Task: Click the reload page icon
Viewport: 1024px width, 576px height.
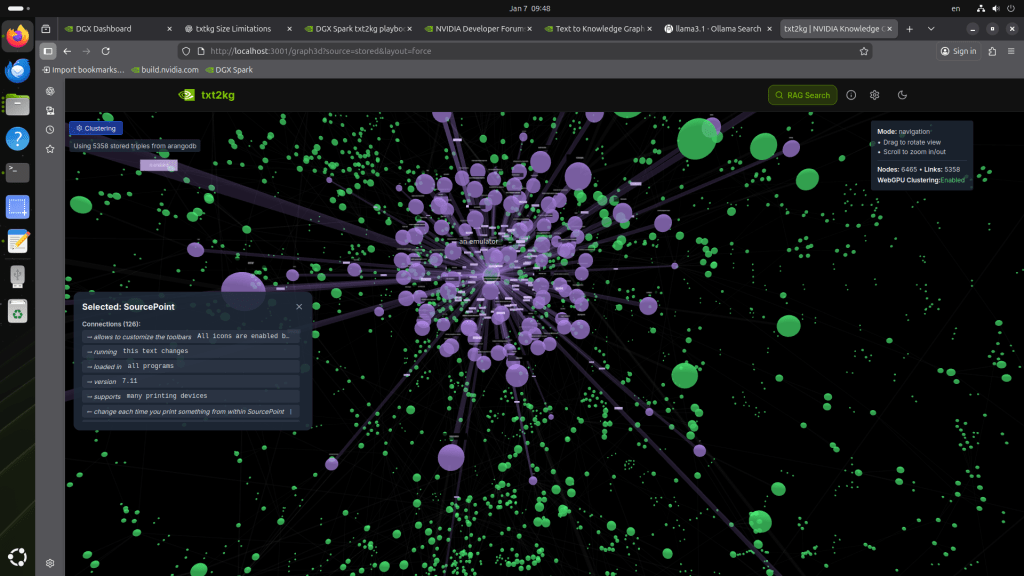Action: 107,50
